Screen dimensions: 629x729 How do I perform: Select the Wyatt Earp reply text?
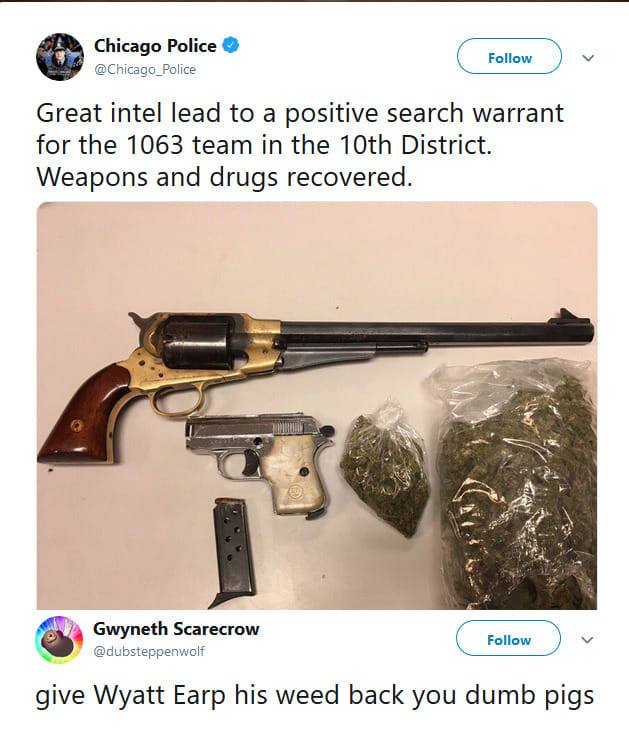tap(315, 696)
